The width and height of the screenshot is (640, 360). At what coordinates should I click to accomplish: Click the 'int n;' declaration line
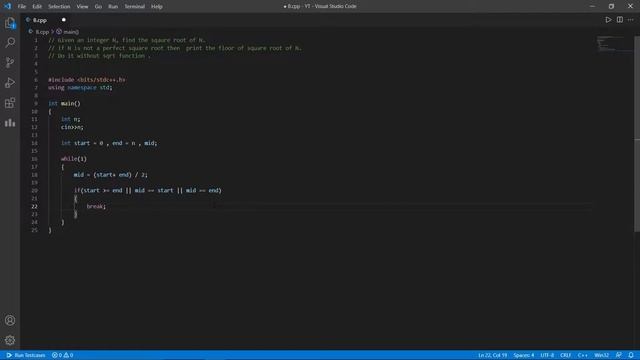pos(71,119)
